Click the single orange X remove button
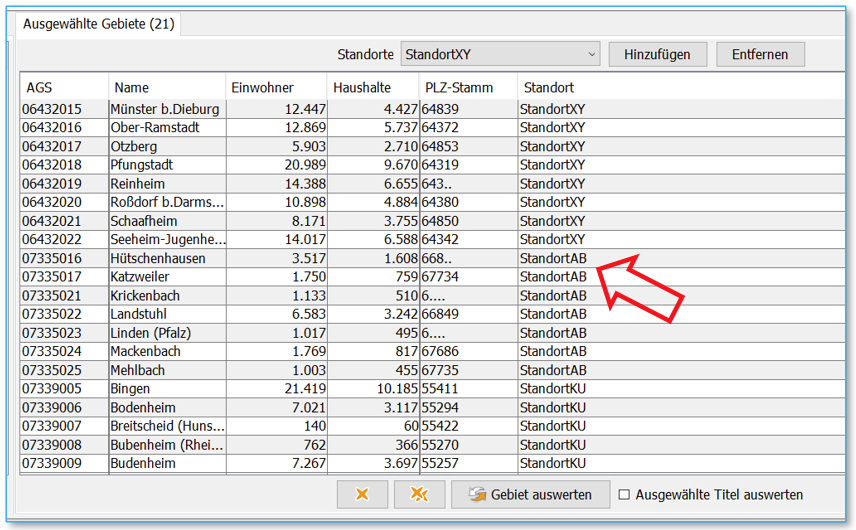Image resolution: width=856 pixels, height=530 pixels. [362, 494]
